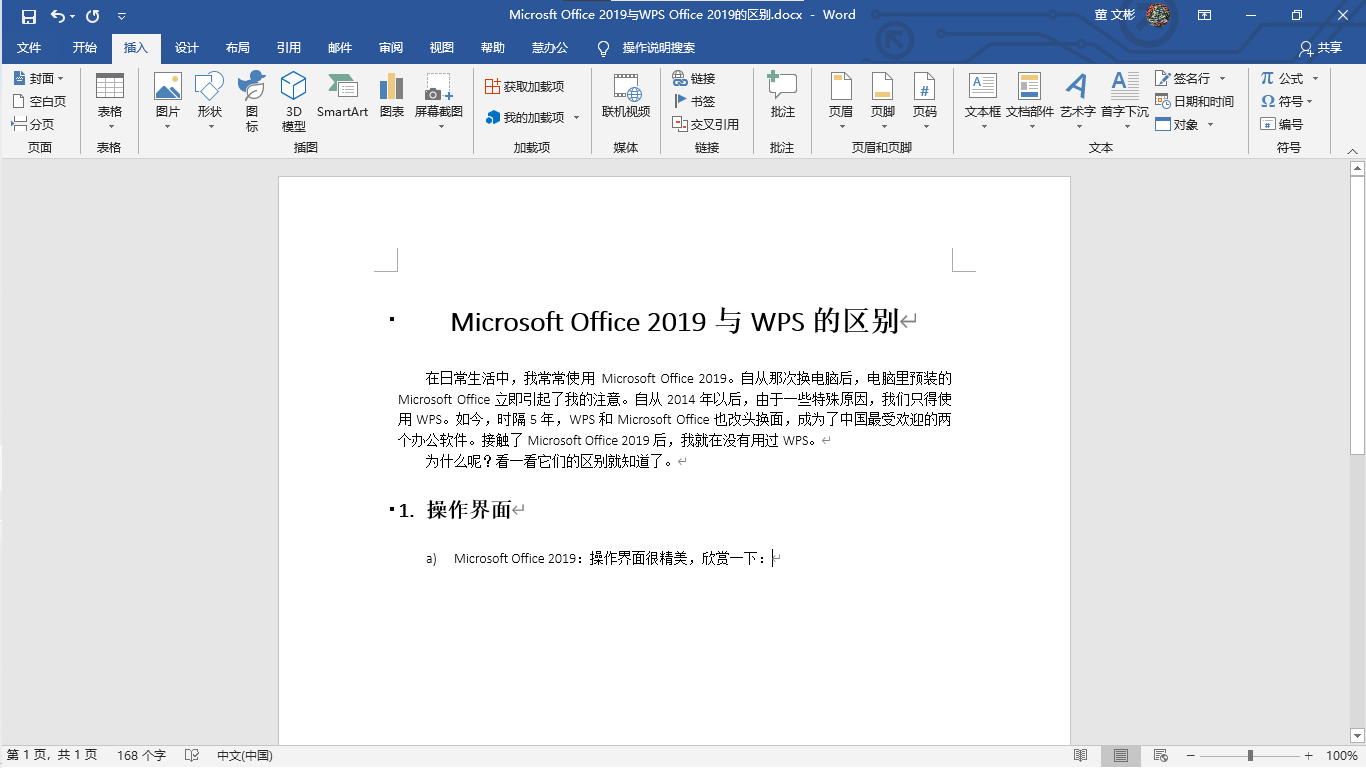Undo the last action
The height and width of the screenshot is (768, 1366).
[x=58, y=16]
